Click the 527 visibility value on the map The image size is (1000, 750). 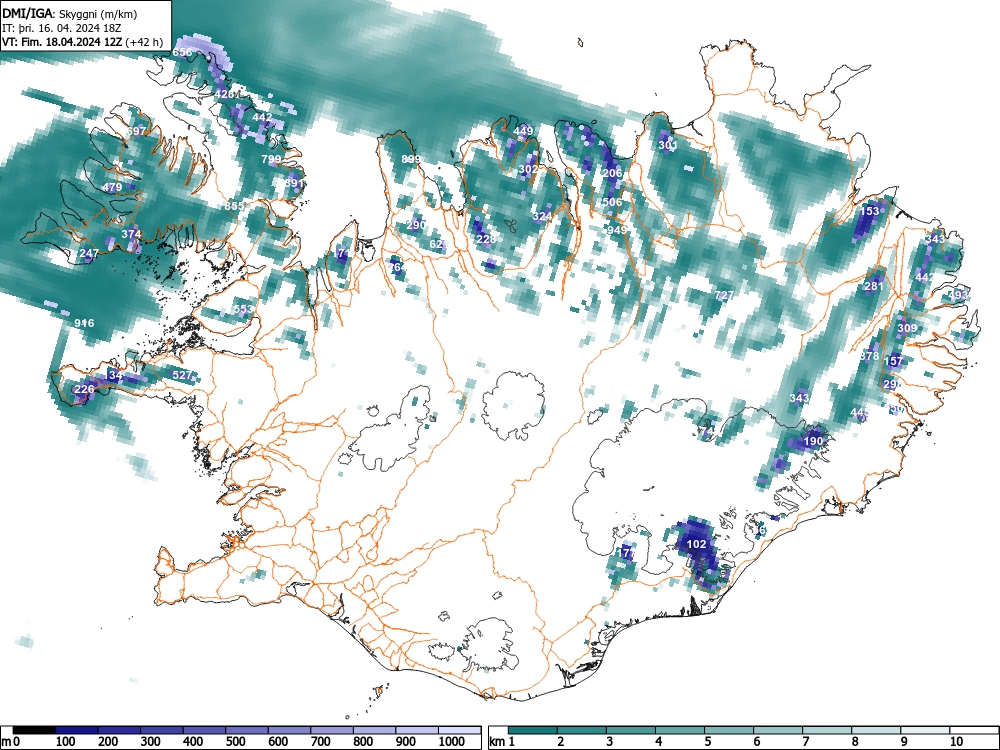[182, 375]
